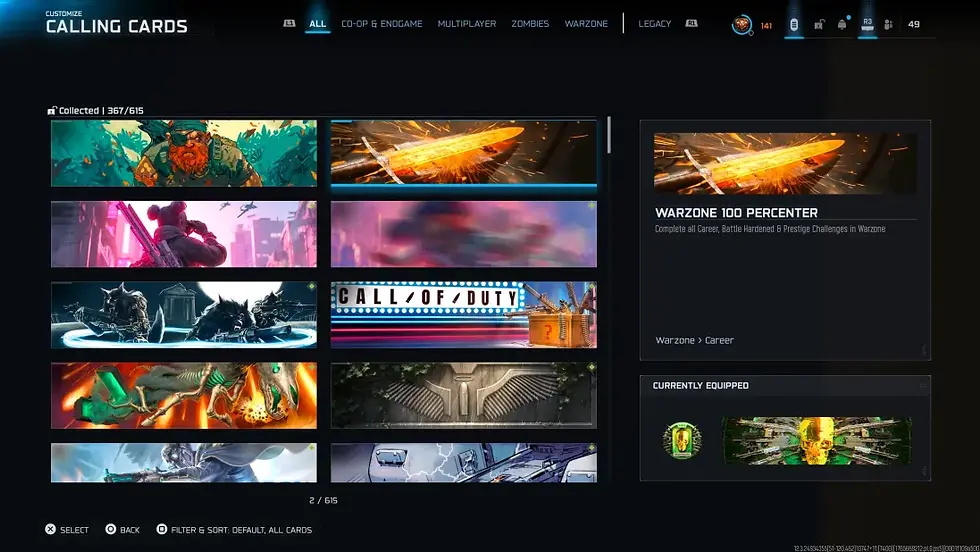Click the Warzone 100 Percenter preview image
The height and width of the screenshot is (552, 980).
(785, 163)
